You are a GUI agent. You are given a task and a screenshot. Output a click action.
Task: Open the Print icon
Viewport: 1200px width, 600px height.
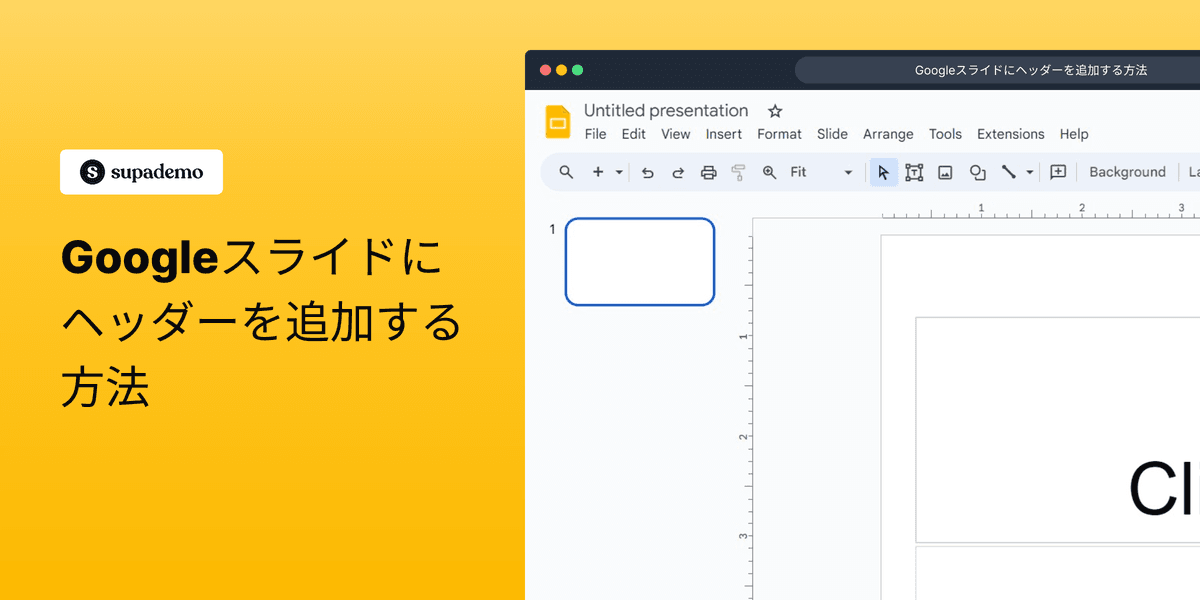click(709, 172)
